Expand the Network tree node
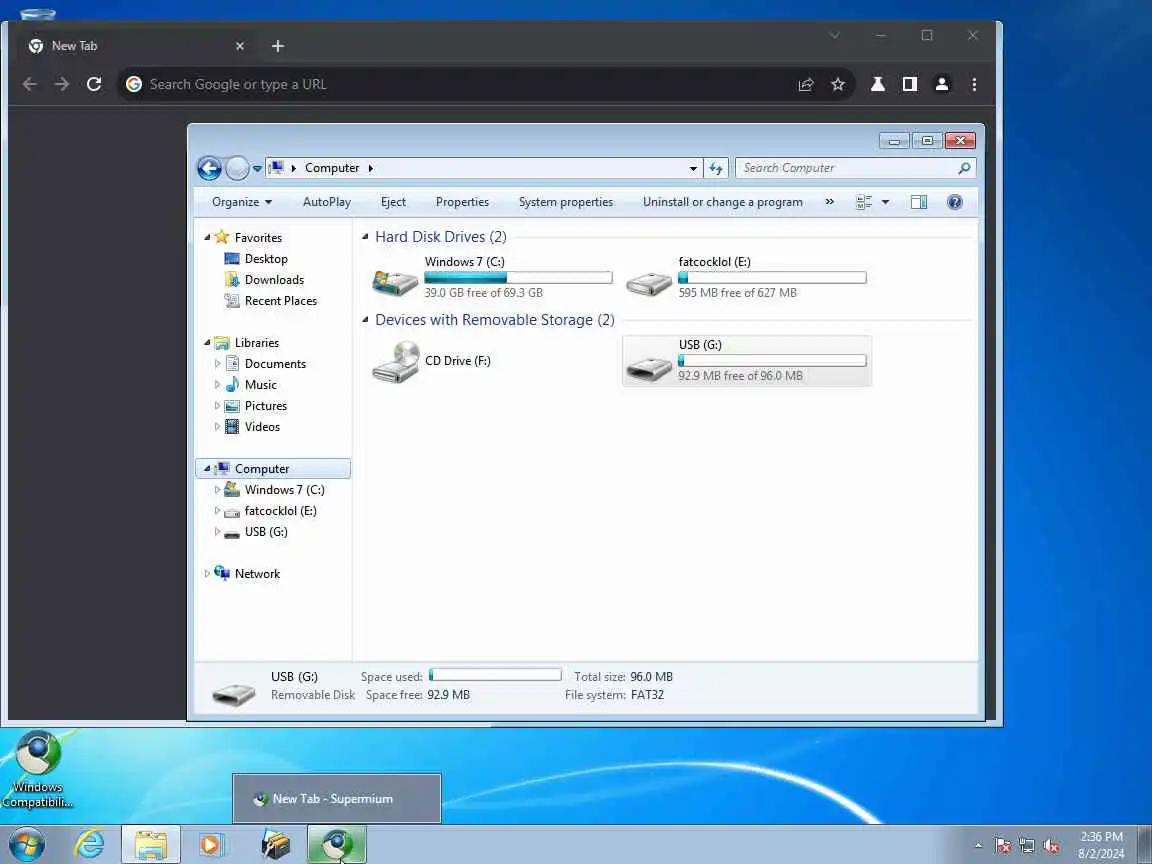The image size is (1152, 864). tap(207, 574)
